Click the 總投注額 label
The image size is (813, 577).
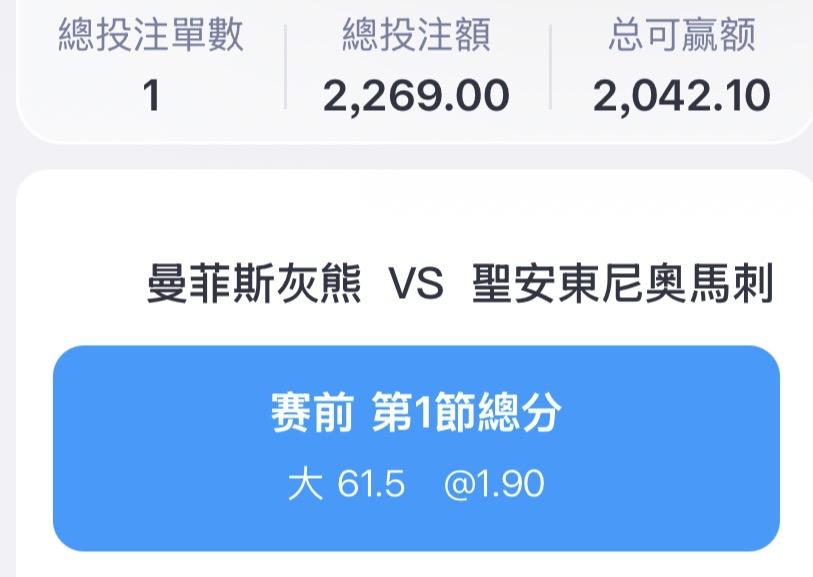pos(416,37)
